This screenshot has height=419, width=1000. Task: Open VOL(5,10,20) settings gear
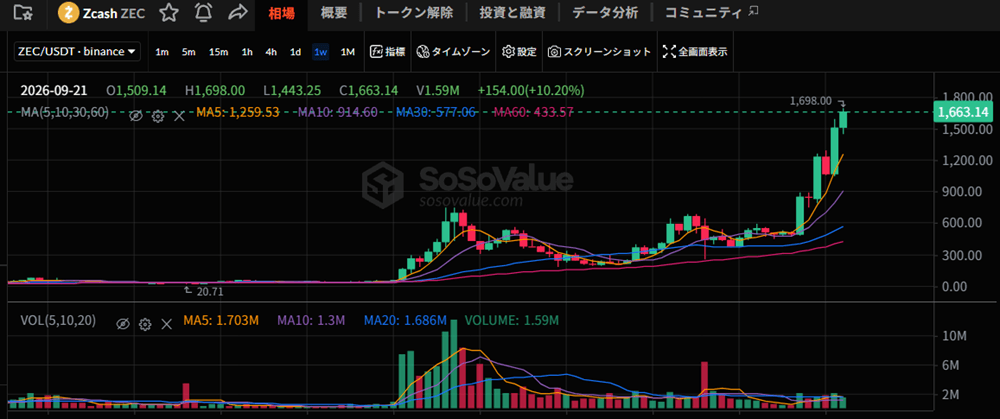[x=145, y=324]
